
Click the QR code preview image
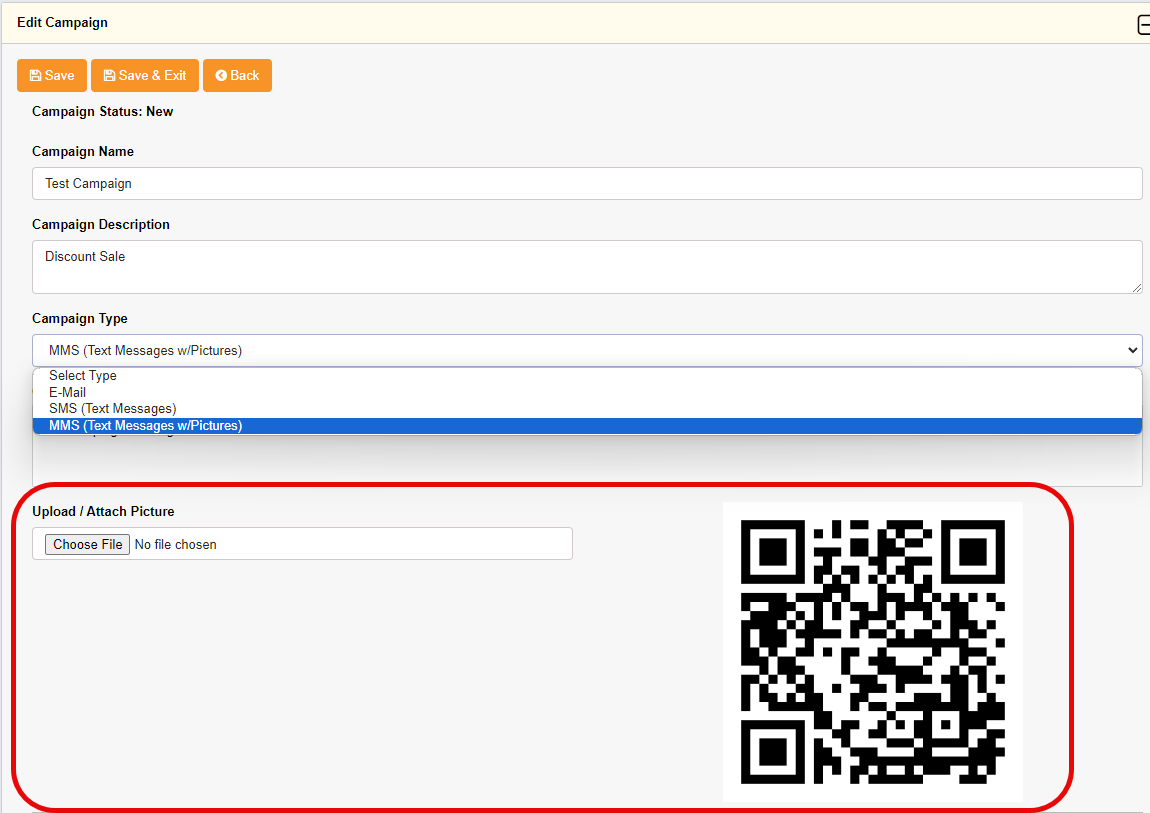(872, 650)
